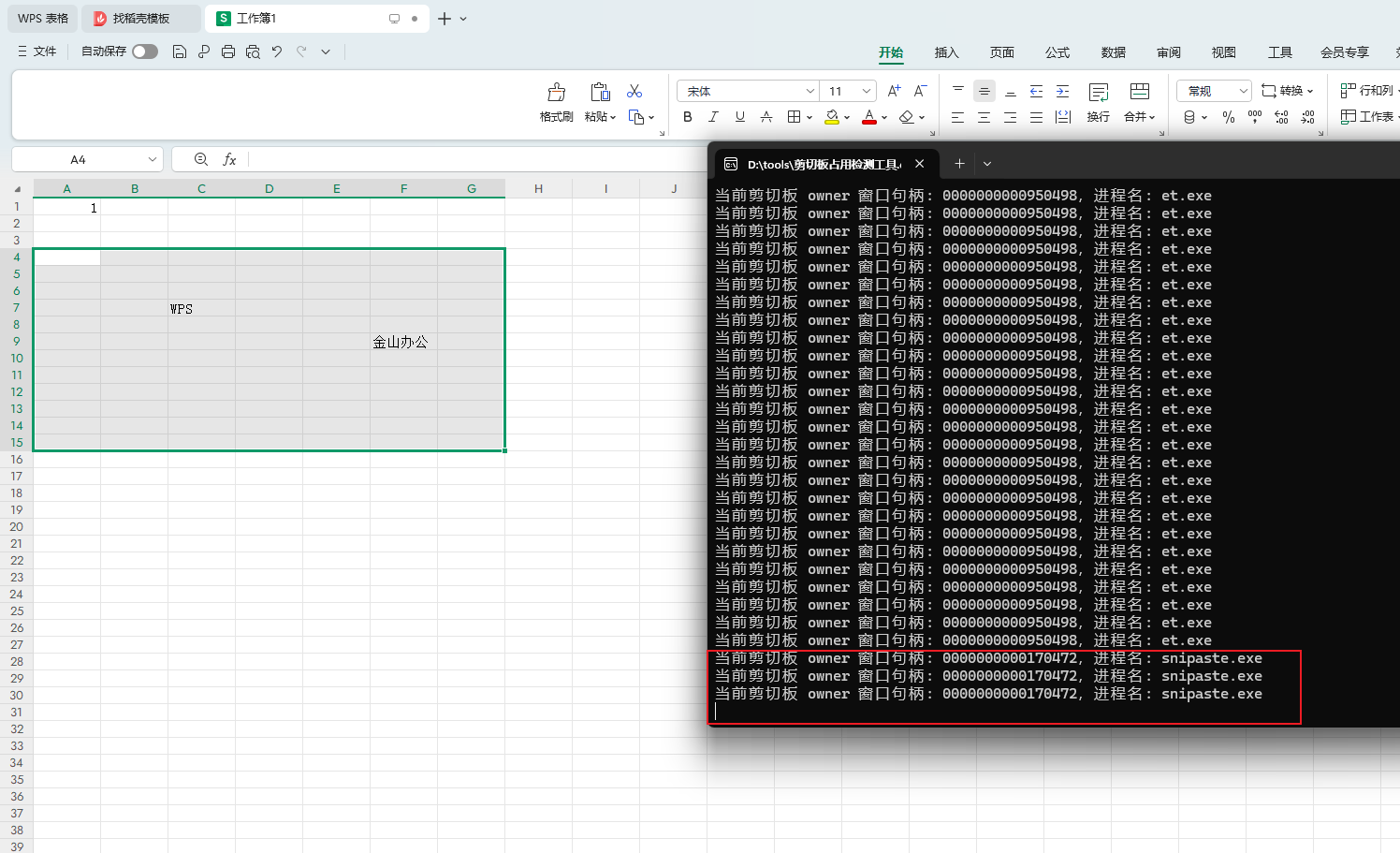Switch to the WPS 表格 tab

(42, 18)
